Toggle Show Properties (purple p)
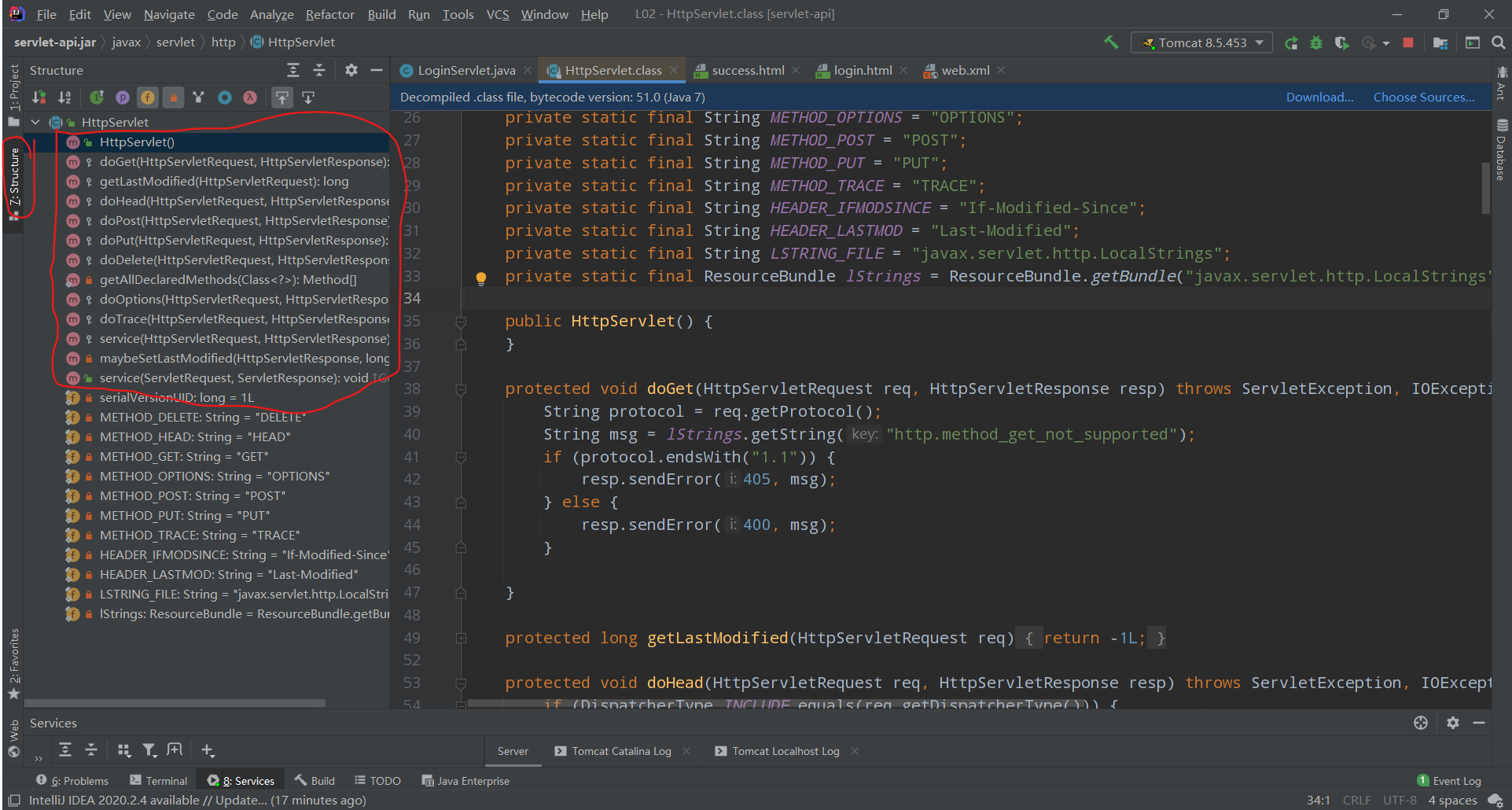The image size is (1512, 810). coord(123,98)
